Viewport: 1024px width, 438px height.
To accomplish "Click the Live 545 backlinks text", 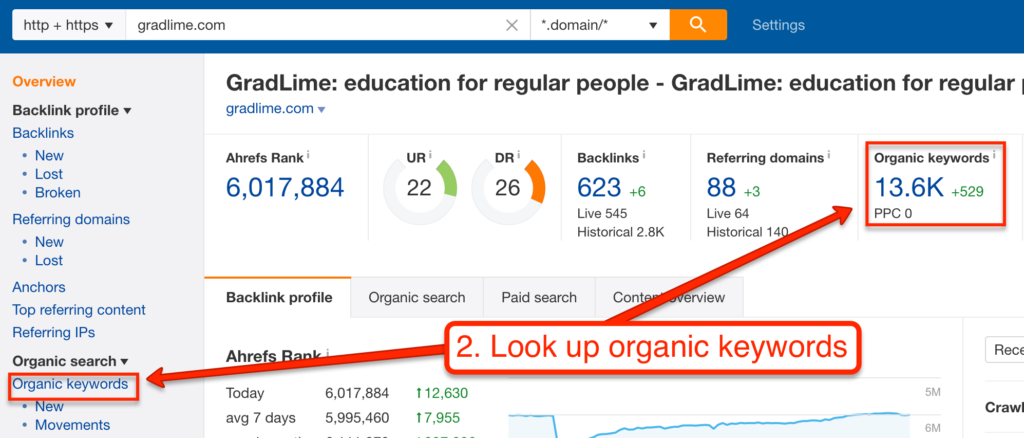I will click(x=601, y=213).
